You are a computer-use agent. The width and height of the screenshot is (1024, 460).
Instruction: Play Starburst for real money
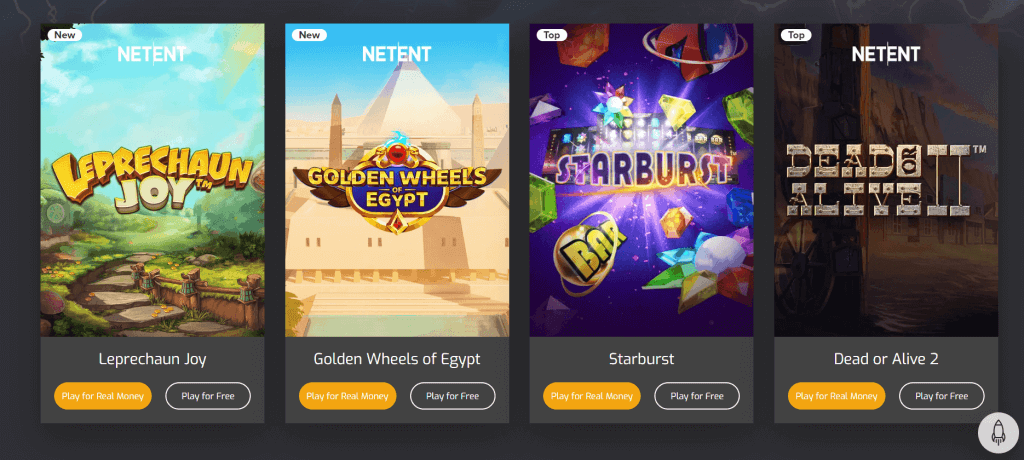pos(592,396)
